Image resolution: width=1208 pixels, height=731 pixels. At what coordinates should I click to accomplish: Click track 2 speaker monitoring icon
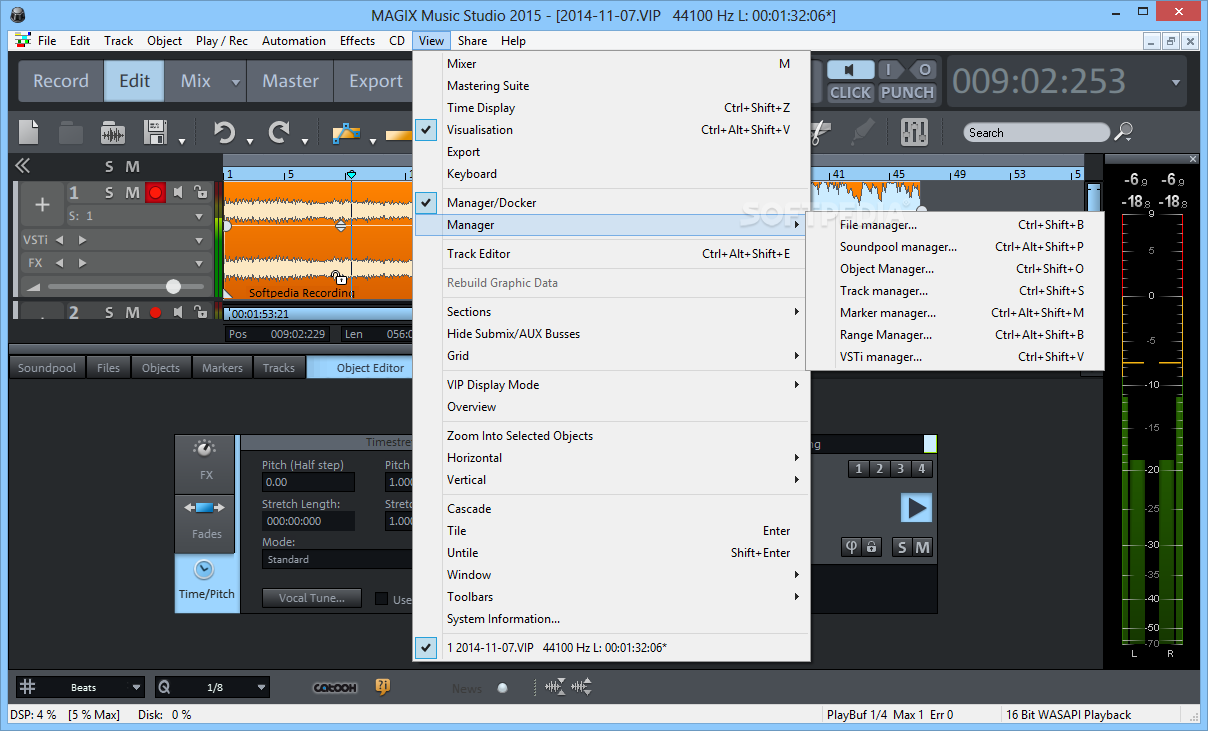tap(178, 313)
